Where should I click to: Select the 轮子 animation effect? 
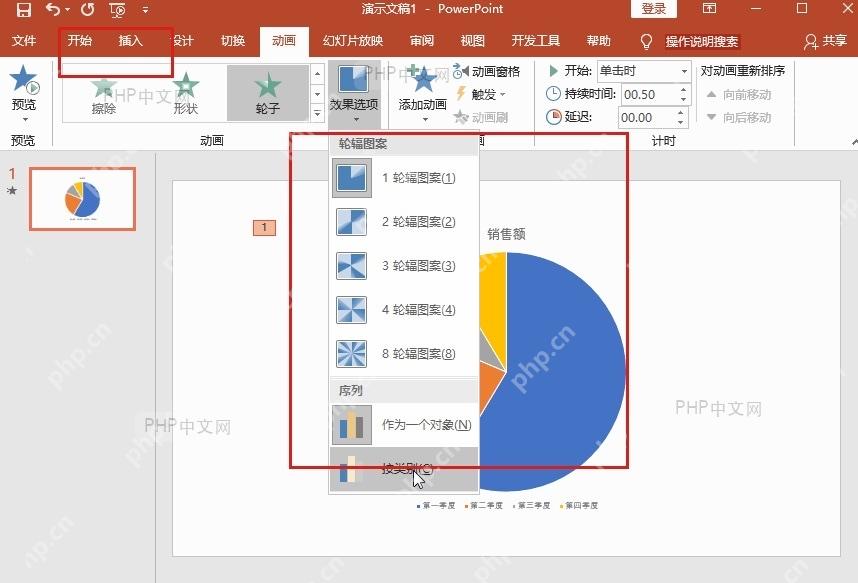[268, 93]
